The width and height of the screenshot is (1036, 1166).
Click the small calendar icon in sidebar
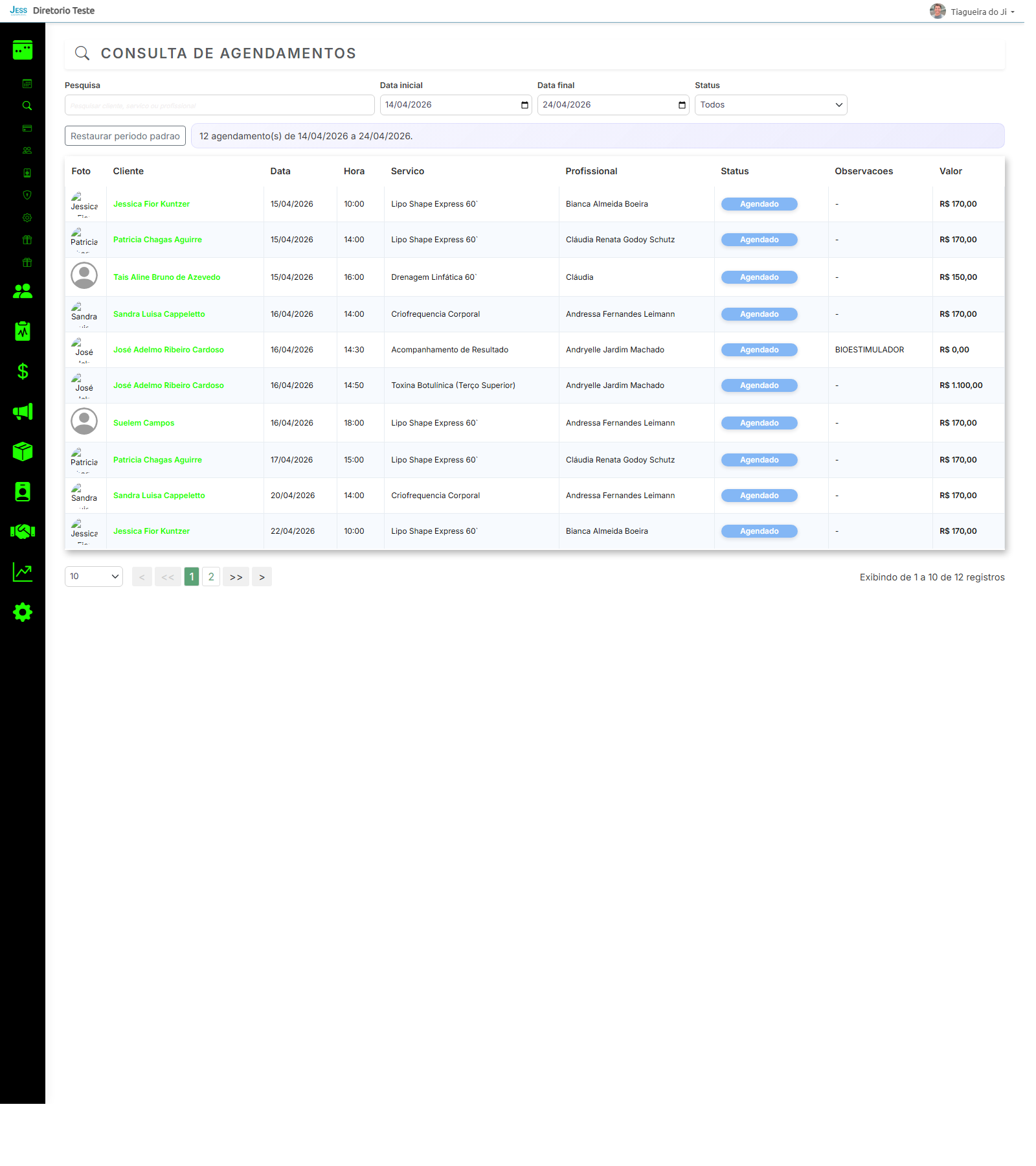(27, 84)
